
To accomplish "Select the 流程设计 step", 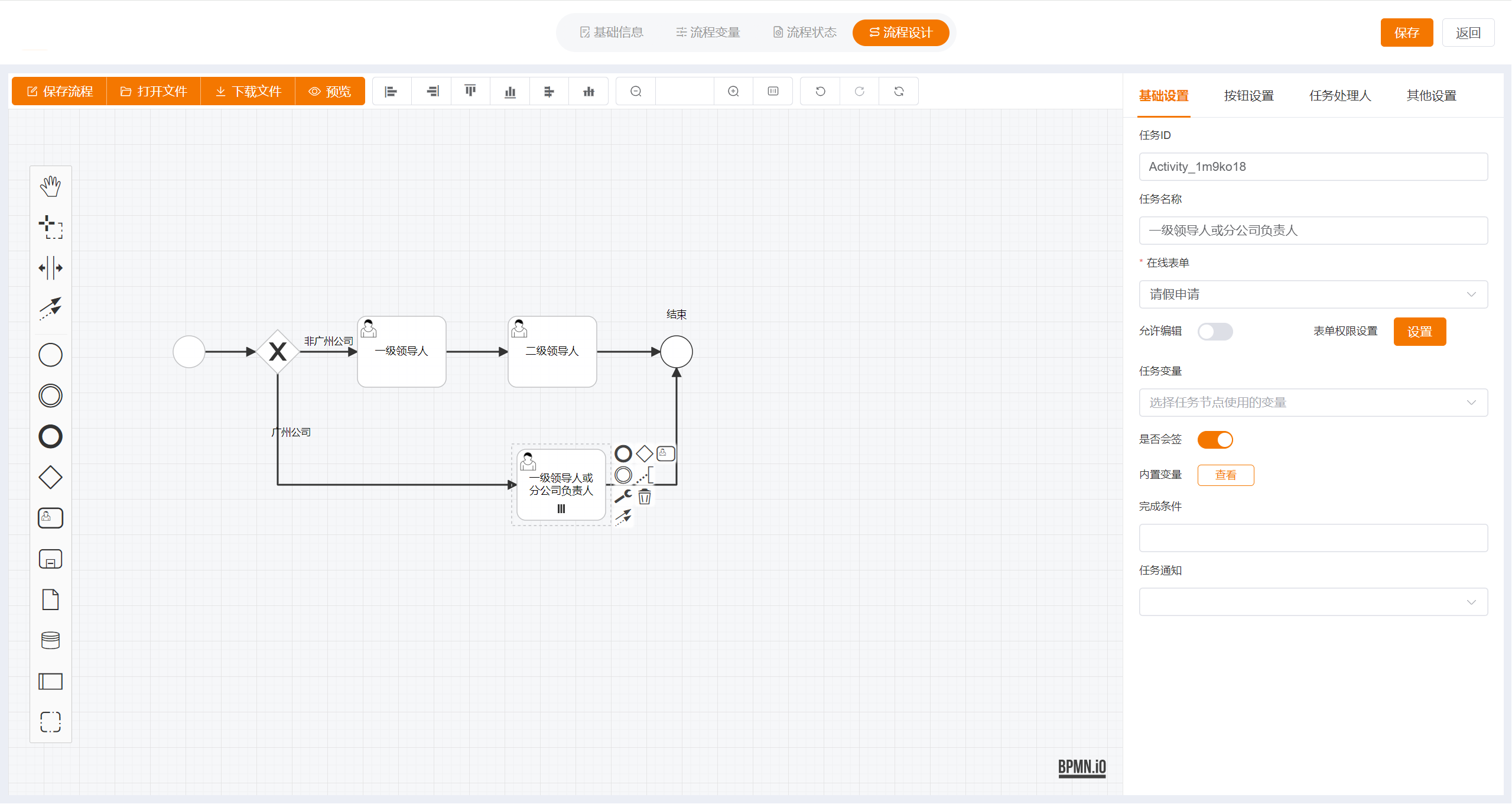I will click(x=900, y=33).
